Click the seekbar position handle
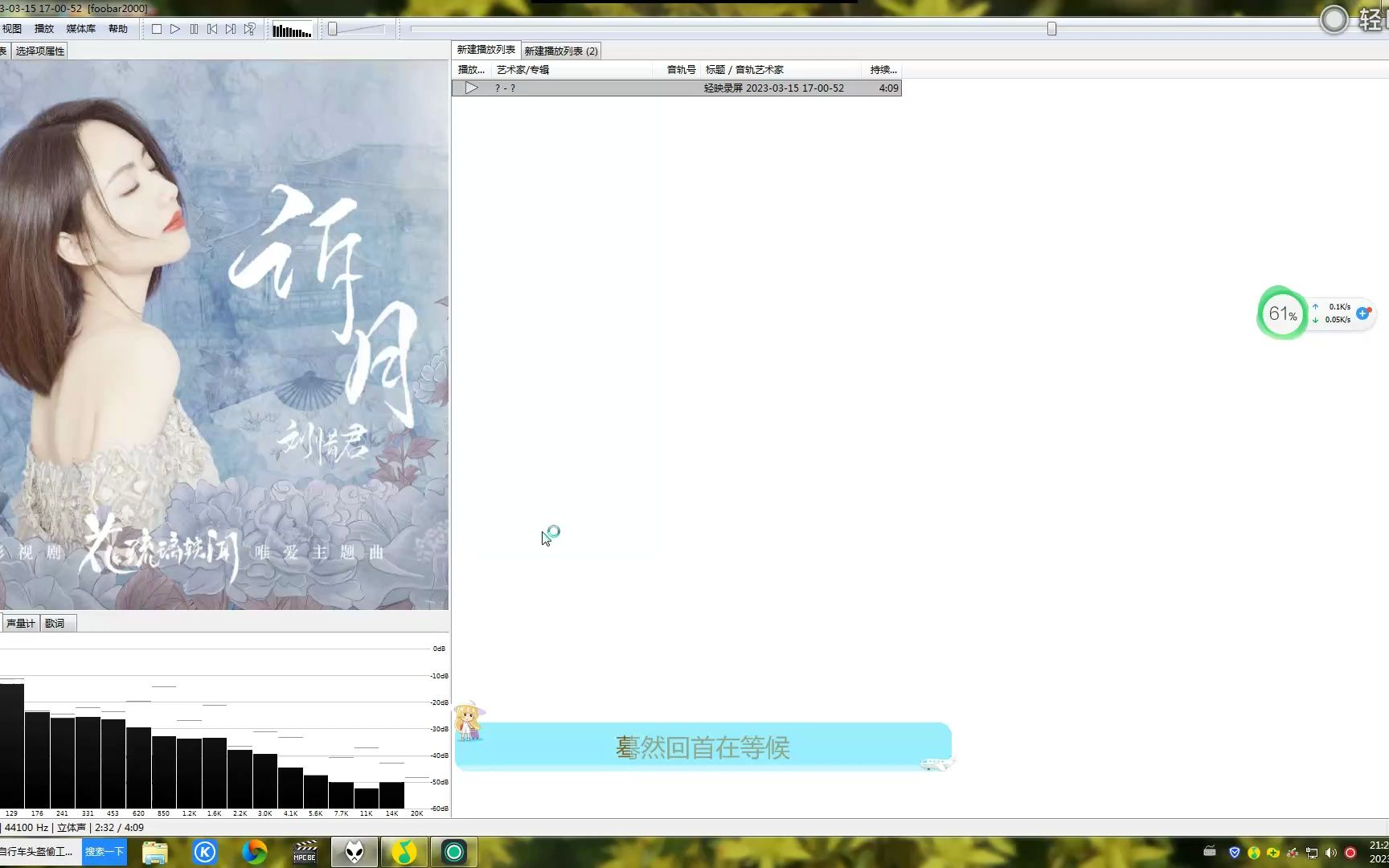1389x868 pixels. click(x=1051, y=29)
